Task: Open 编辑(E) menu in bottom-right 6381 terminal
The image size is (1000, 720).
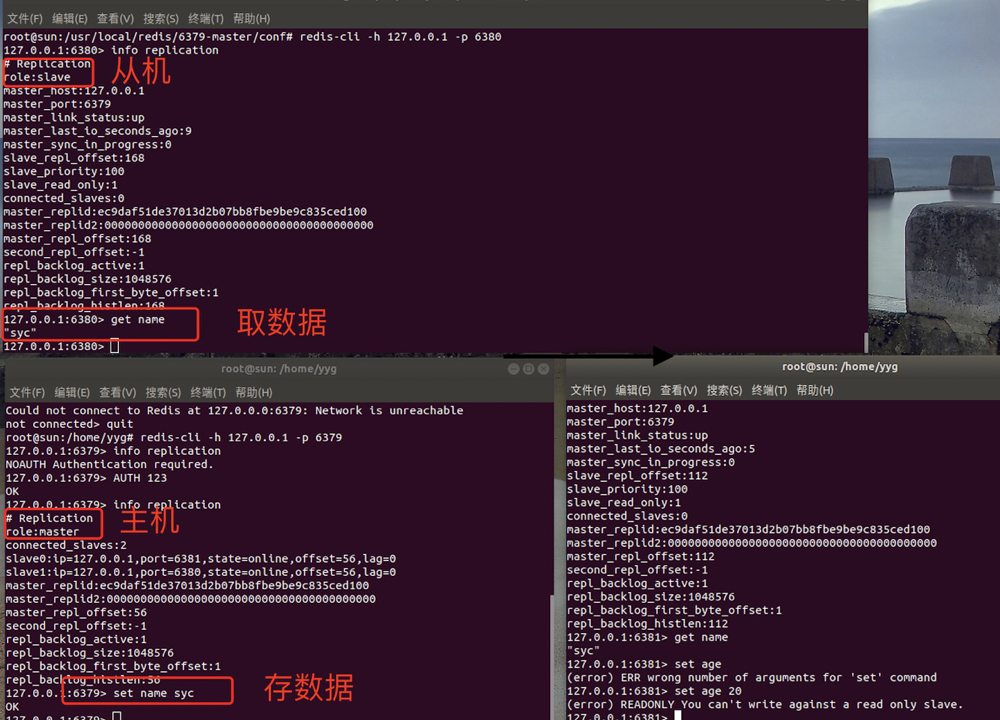Action: (x=633, y=390)
